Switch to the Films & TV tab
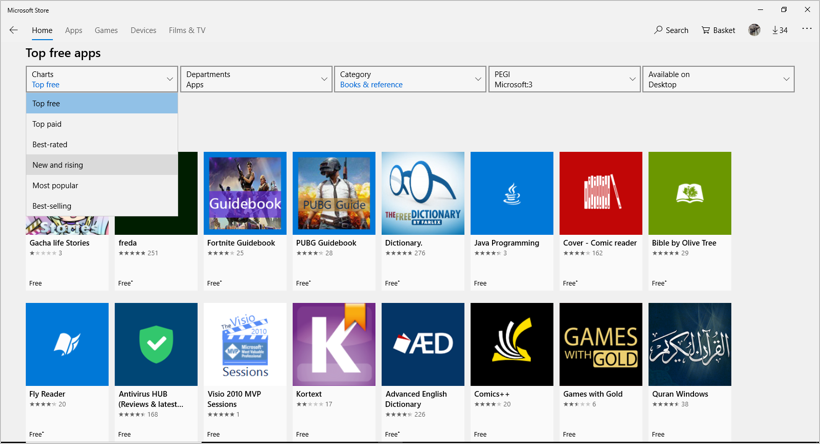Viewport: 820px width, 444px height. 187,30
